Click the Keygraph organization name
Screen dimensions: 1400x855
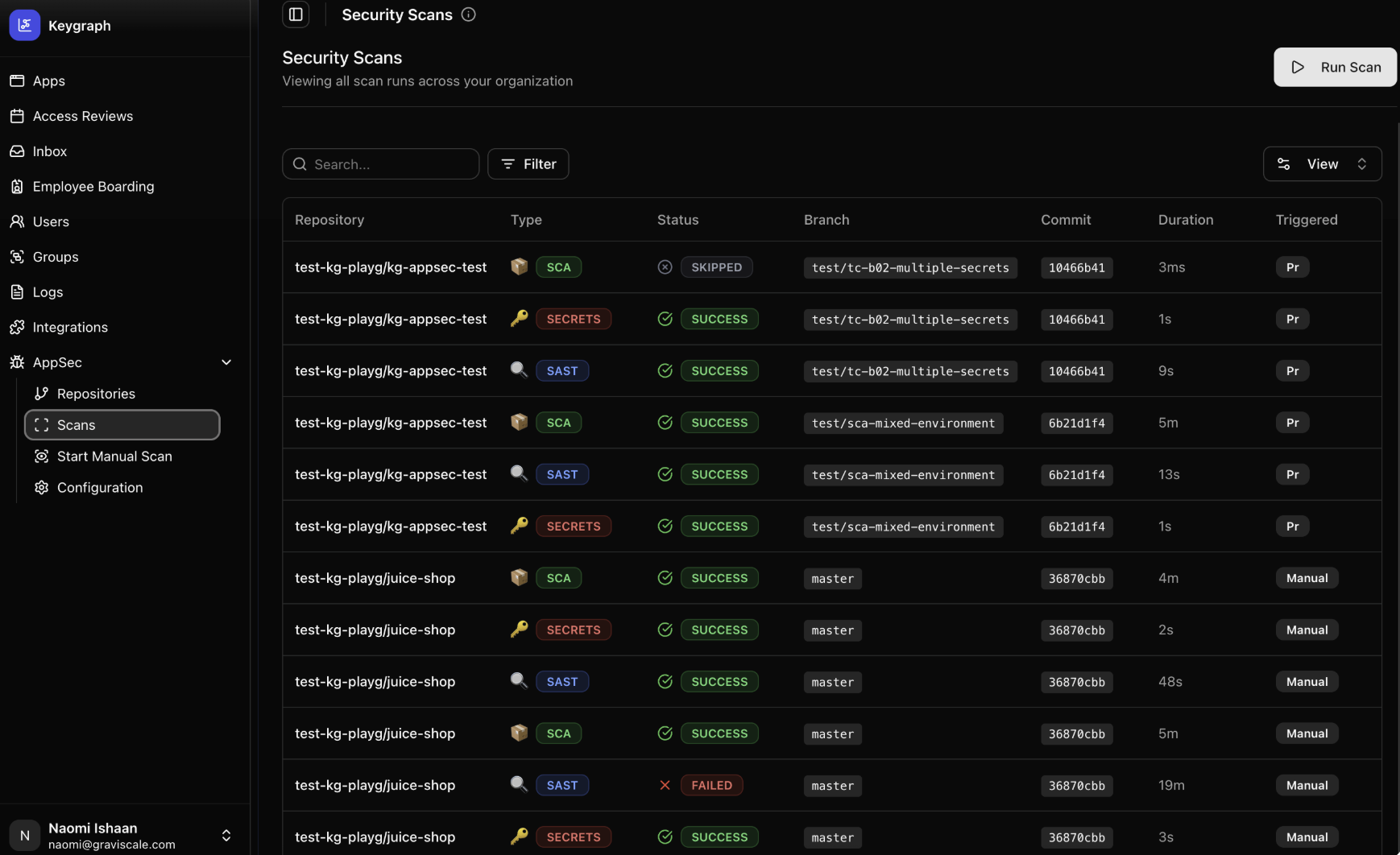pos(80,25)
